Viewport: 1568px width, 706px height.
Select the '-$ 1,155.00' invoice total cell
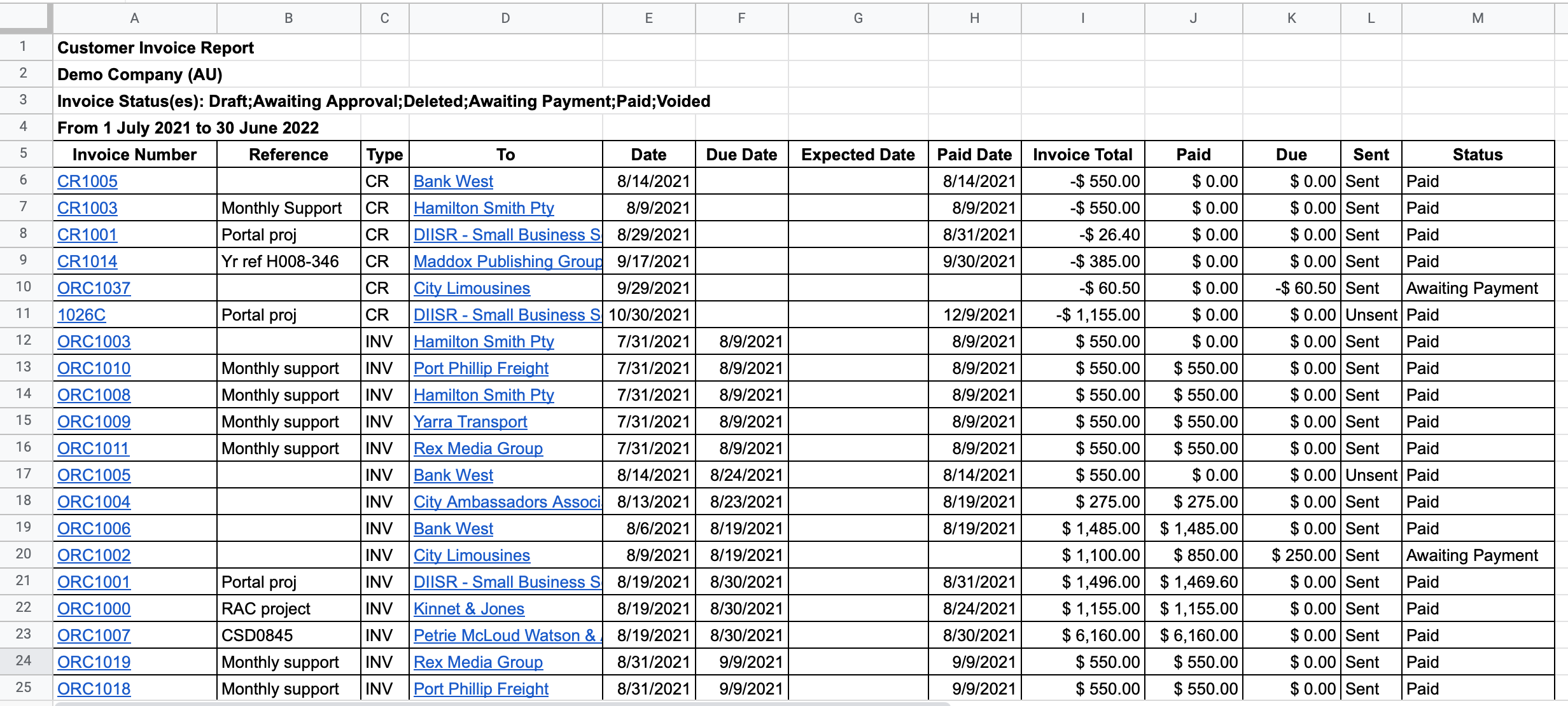(x=1082, y=315)
